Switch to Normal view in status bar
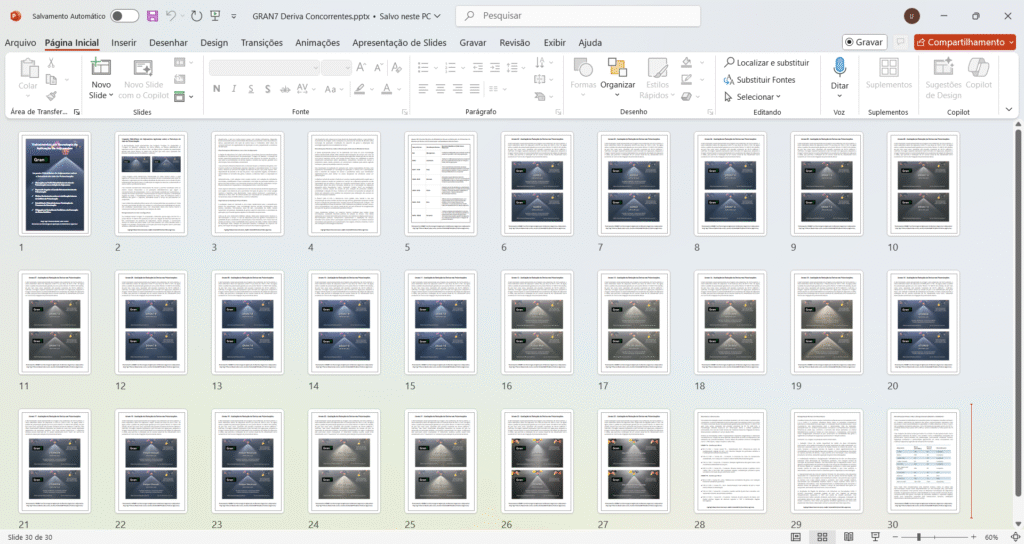The width and height of the screenshot is (1024, 544). 796,537
